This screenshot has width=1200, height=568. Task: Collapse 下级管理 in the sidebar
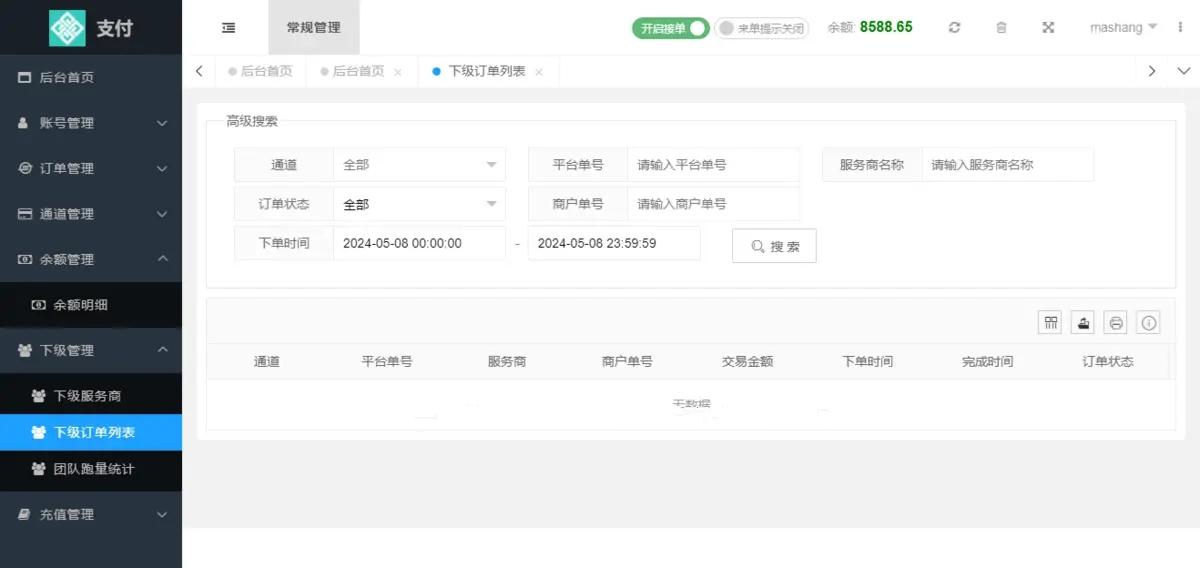pyautogui.click(x=91, y=350)
